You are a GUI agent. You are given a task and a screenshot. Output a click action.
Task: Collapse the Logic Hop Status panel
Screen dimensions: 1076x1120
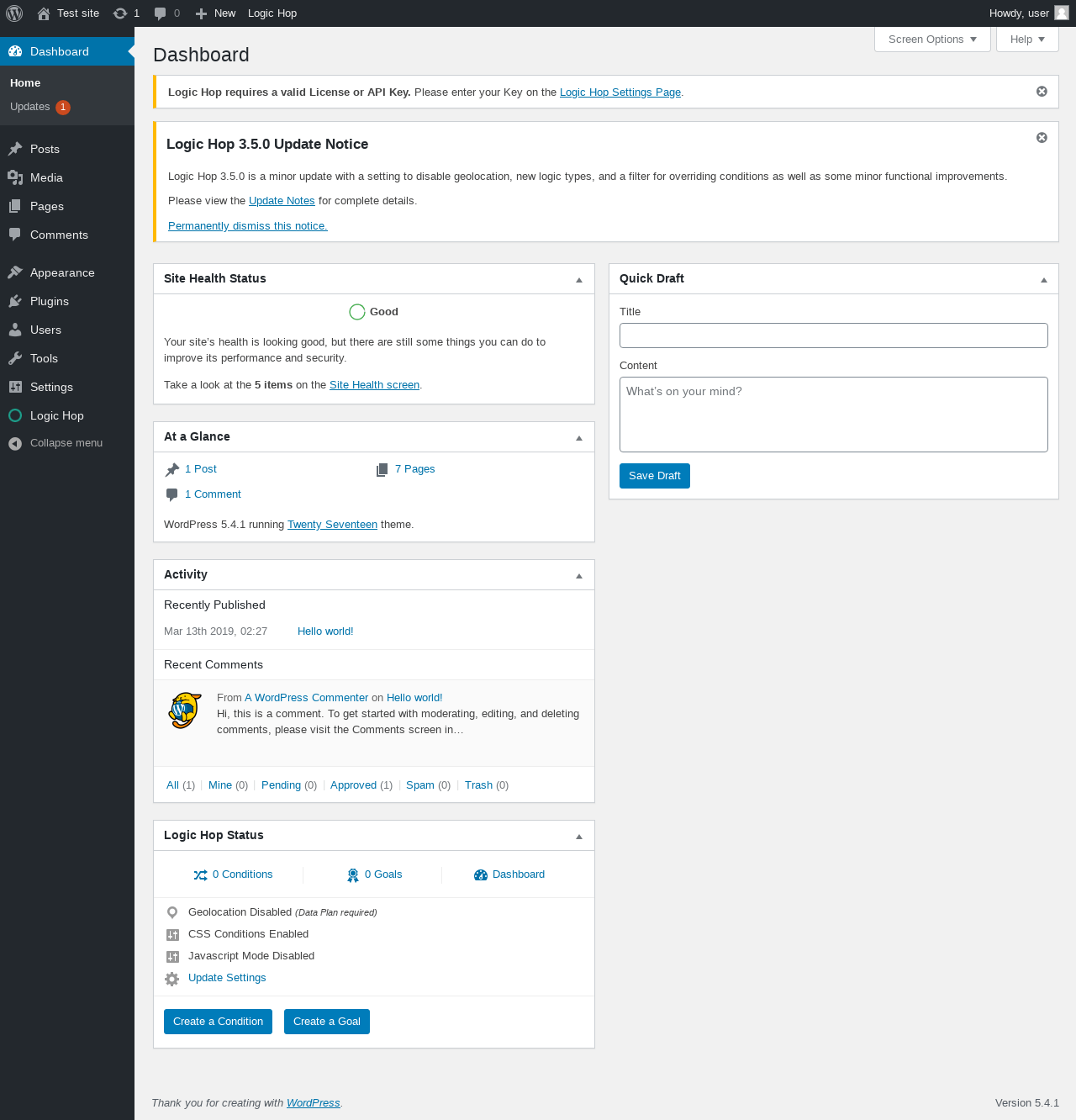click(x=579, y=836)
